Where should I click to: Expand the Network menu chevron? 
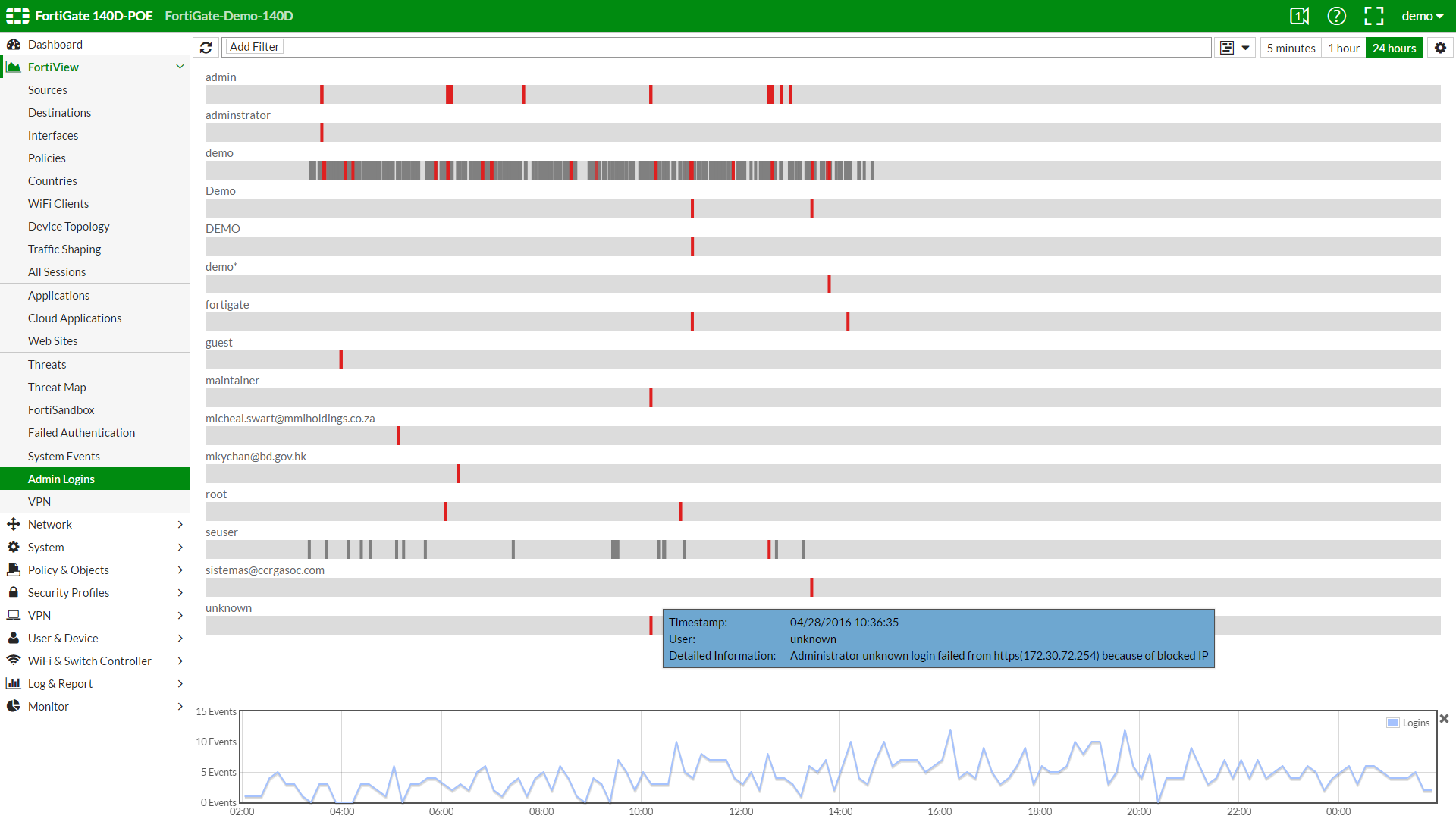click(180, 524)
